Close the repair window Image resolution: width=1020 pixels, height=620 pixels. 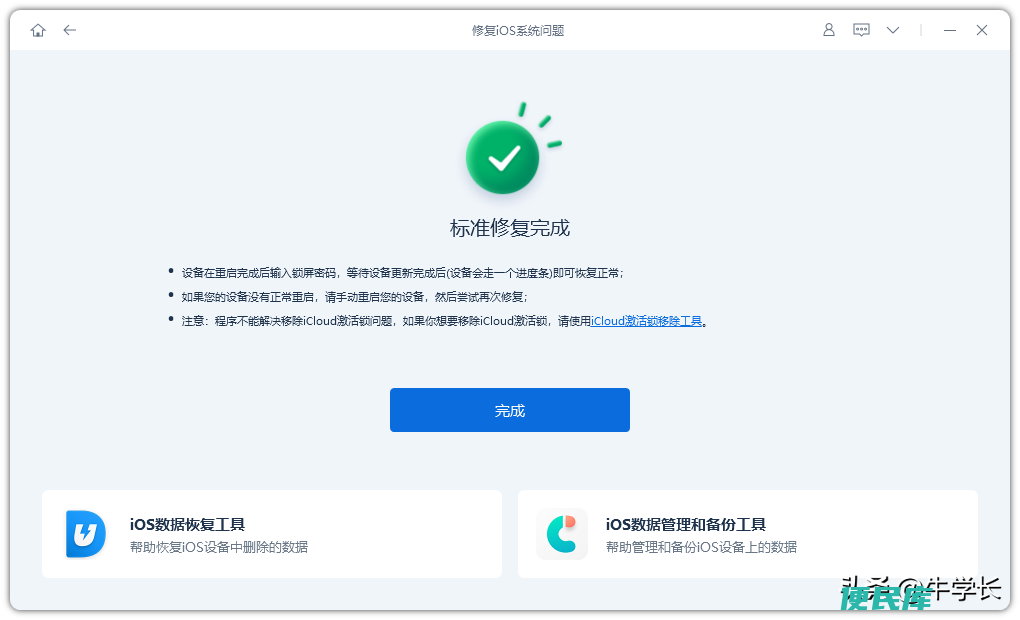coord(982,30)
